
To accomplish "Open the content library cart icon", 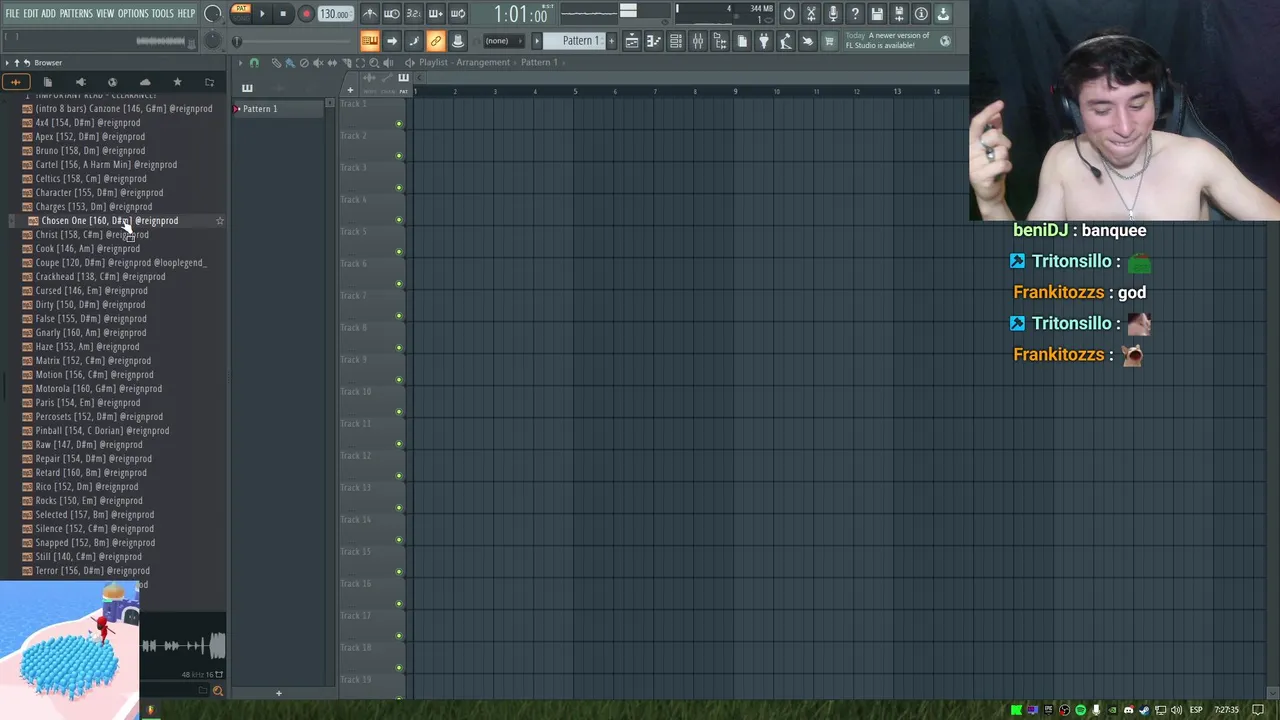I will 829,41.
